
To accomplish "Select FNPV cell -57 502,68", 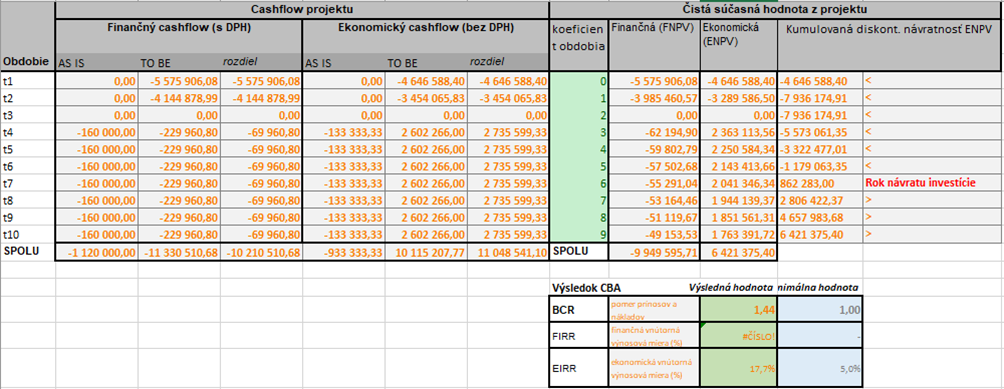I will (x=654, y=166).
